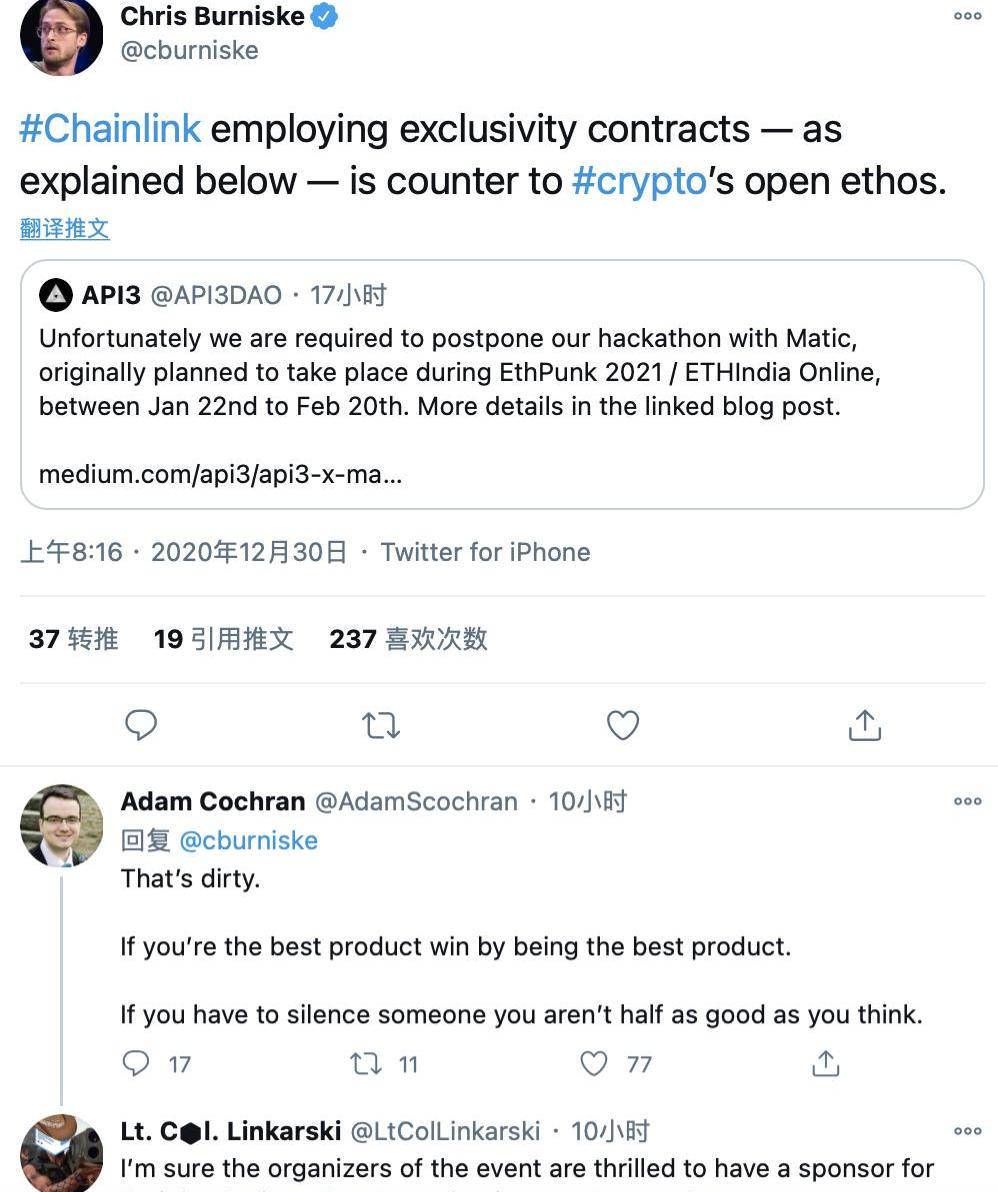Open Chris Burniske's profile picture
Image resolution: width=998 pixels, height=1192 pixels.
62,34
